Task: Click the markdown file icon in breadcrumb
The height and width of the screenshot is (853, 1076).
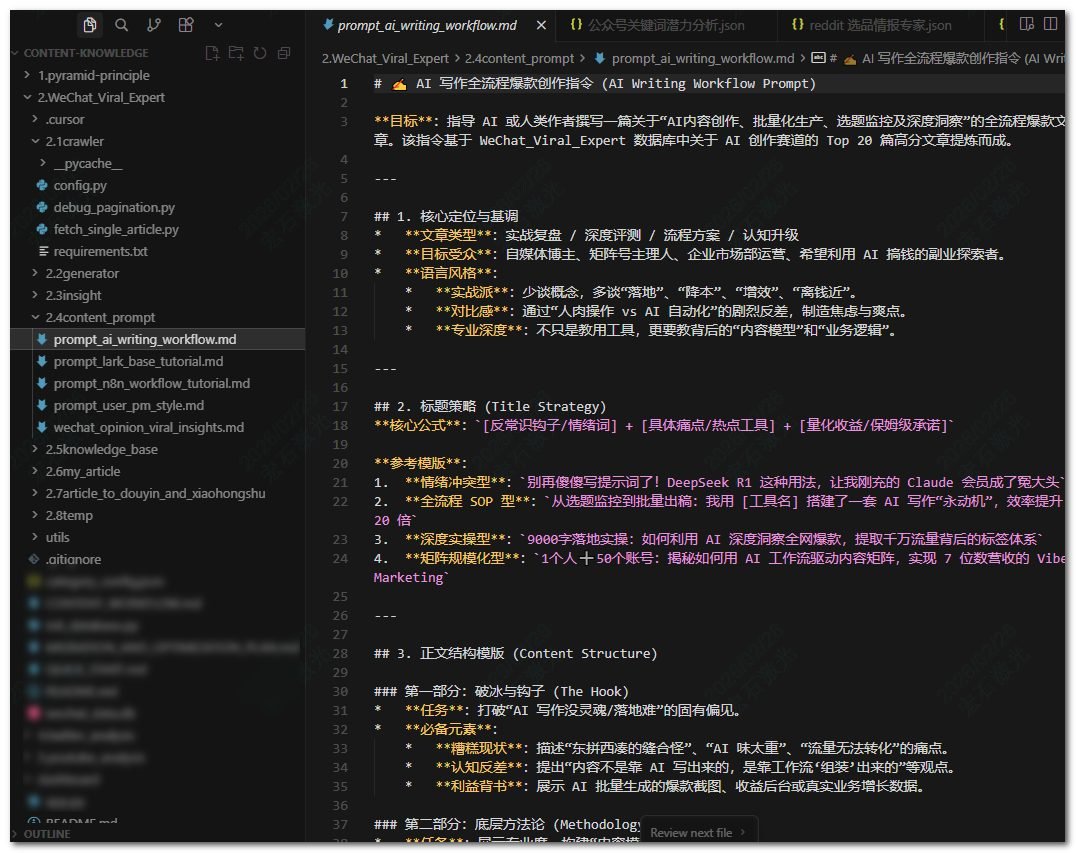Action: click(x=600, y=58)
